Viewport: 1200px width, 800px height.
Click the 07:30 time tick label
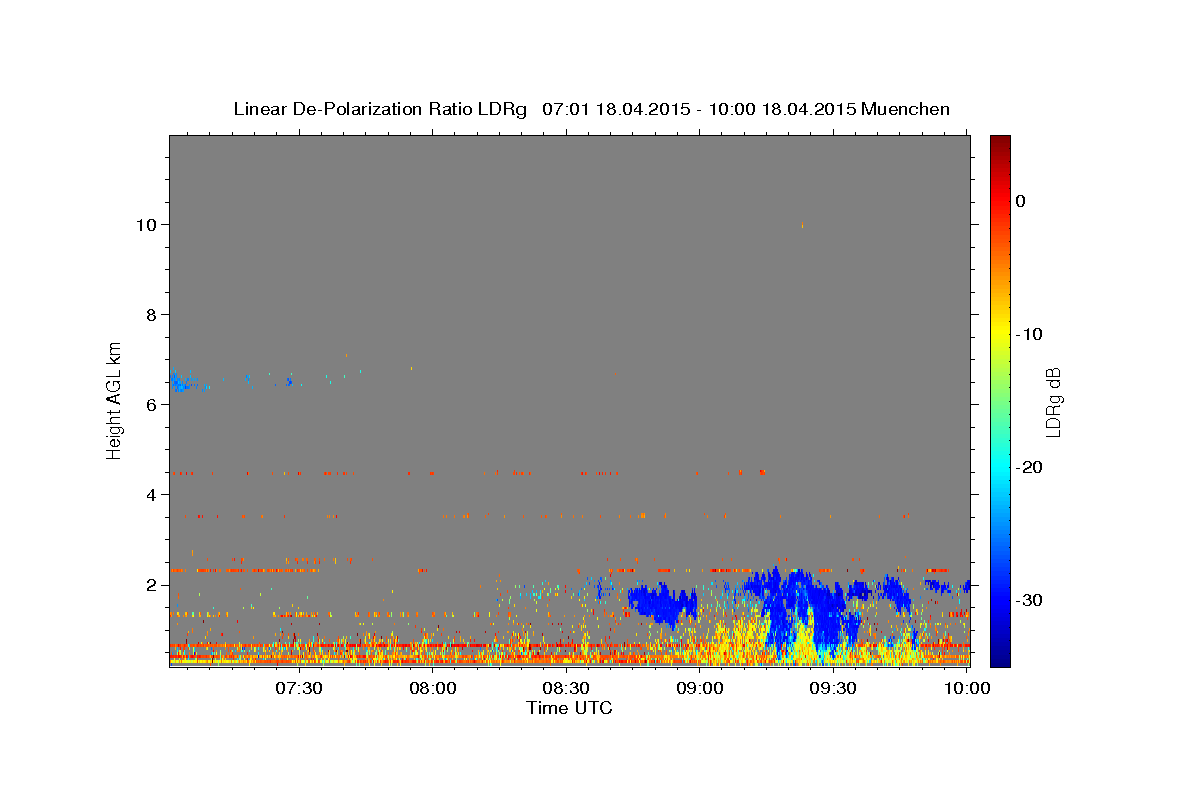(300, 688)
